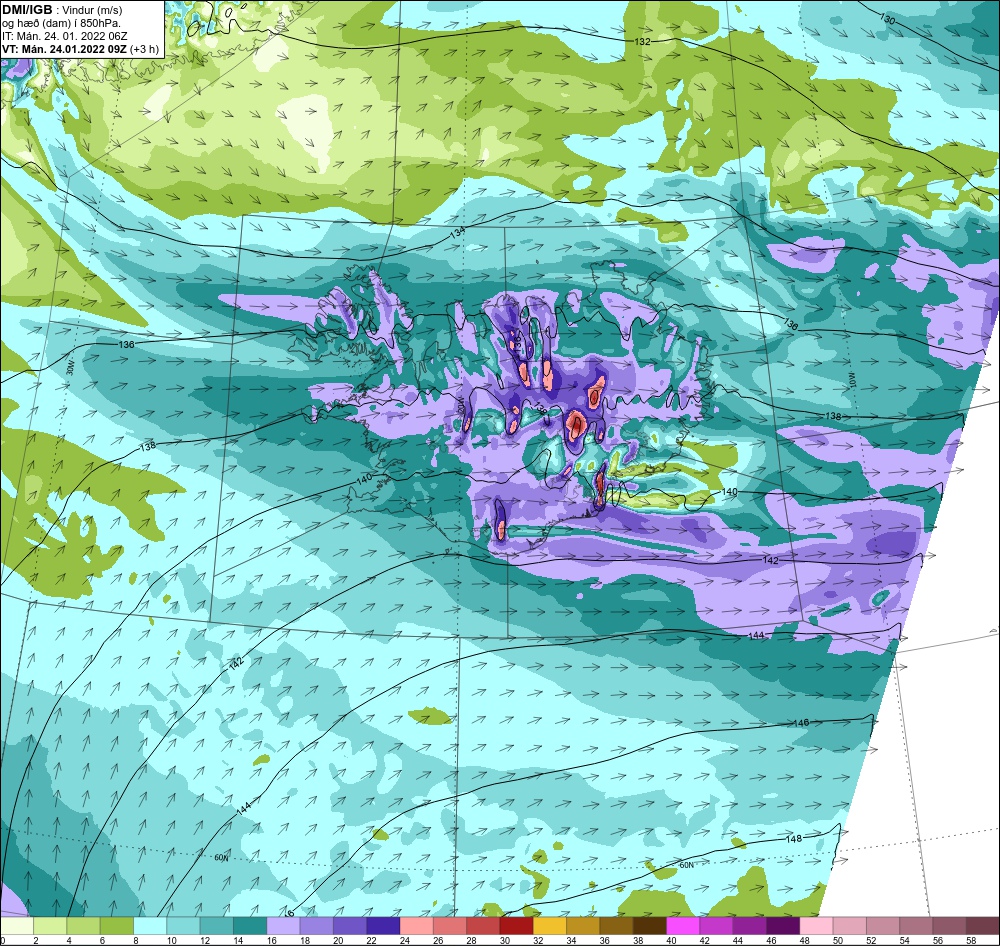Pick the olive green 6–8 m/s legend swatch

[117, 925]
